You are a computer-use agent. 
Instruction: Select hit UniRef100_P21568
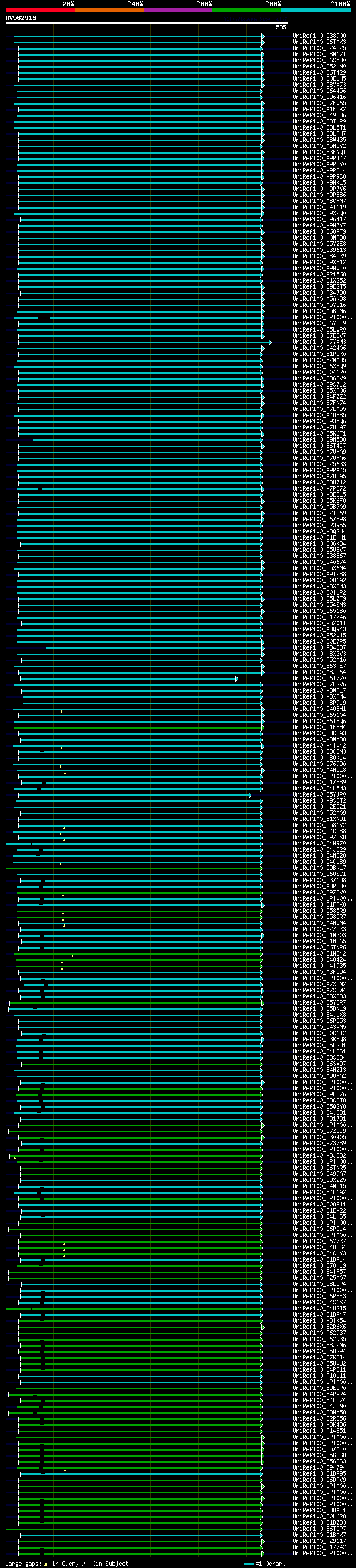(319, 275)
